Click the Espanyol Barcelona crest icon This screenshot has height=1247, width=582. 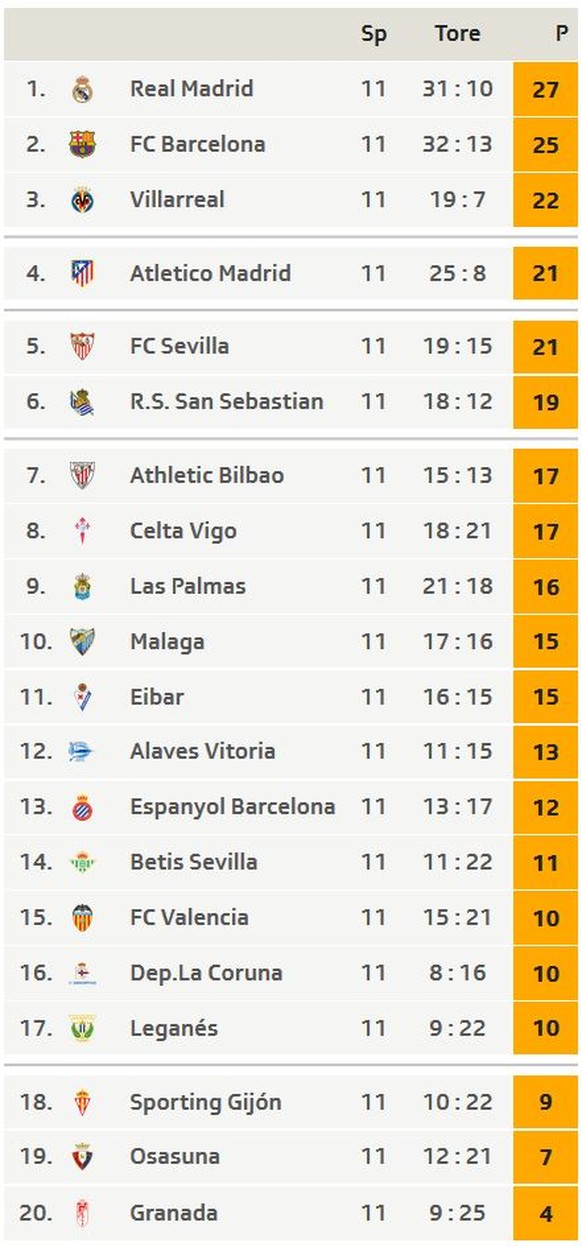(x=82, y=807)
